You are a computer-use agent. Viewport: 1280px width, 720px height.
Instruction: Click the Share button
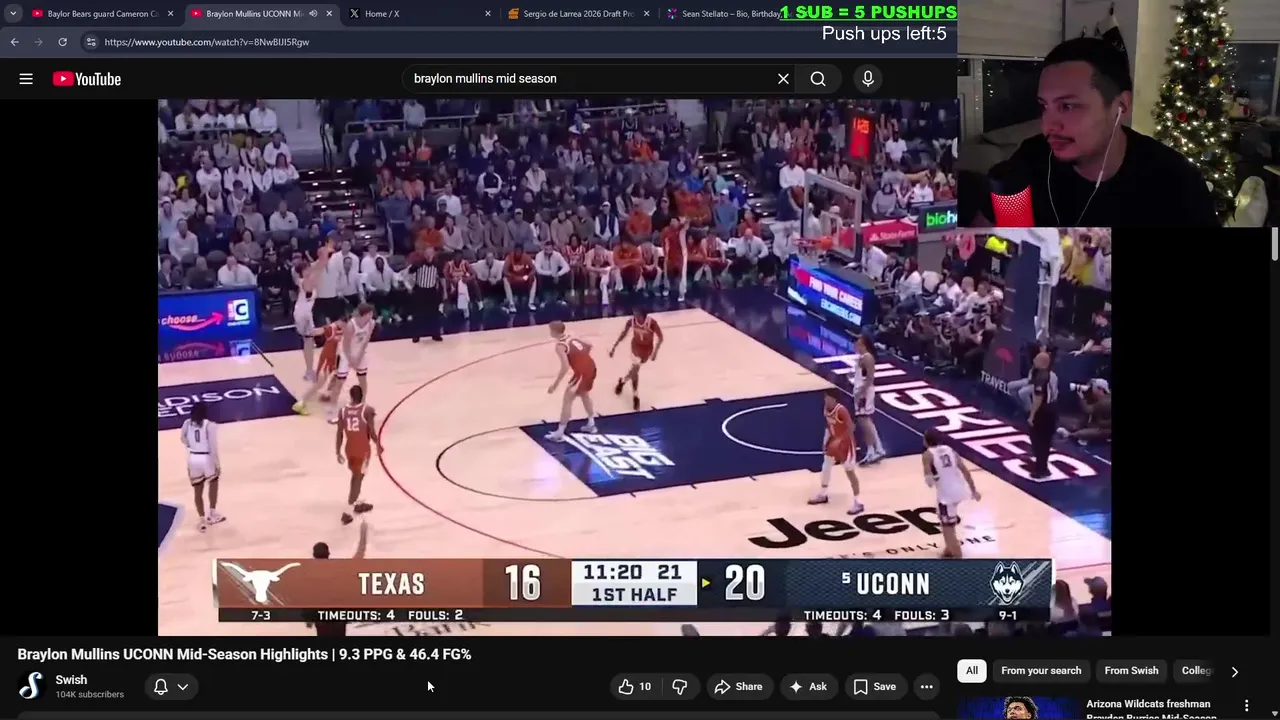738,686
